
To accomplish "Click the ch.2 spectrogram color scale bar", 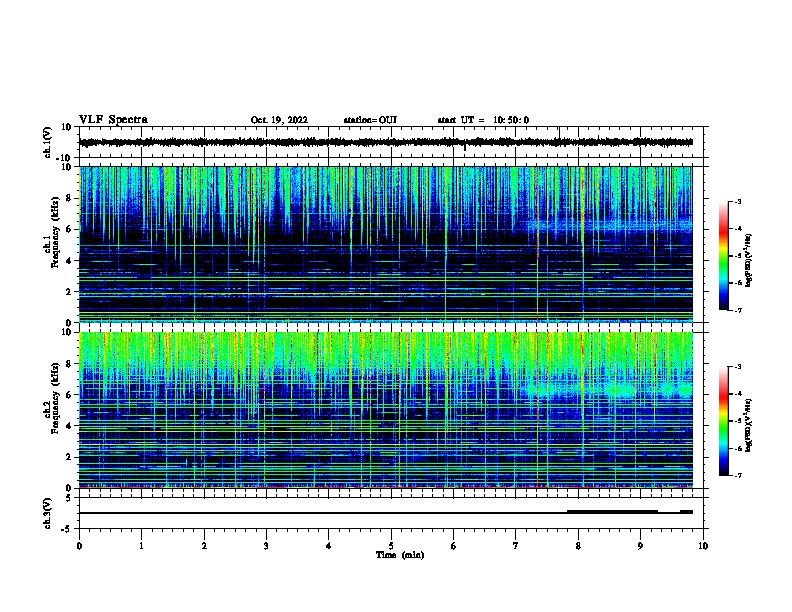I will pyautogui.click(x=724, y=421).
